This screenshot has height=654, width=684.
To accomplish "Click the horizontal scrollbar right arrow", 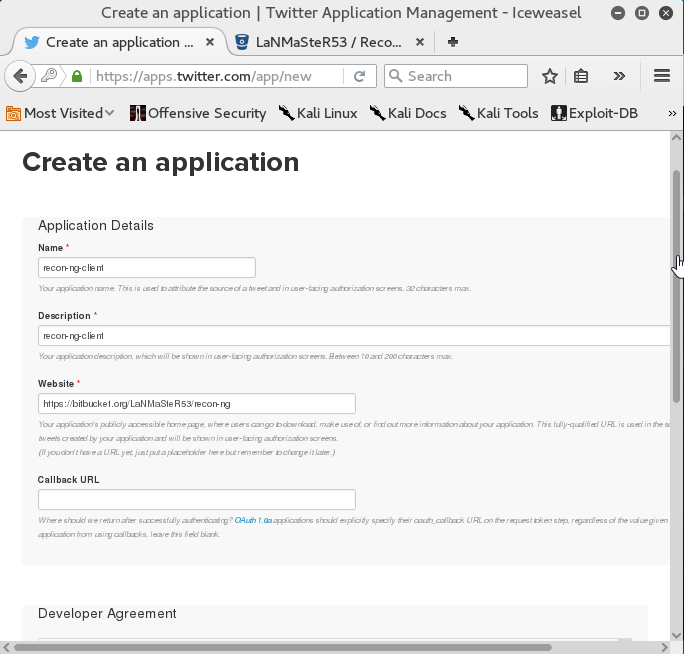I will point(664,647).
